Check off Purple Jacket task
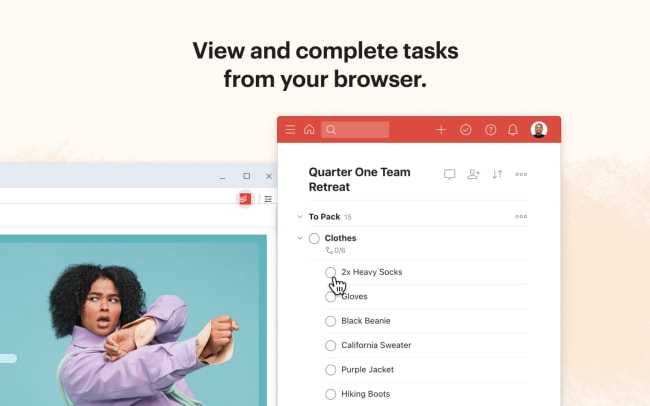Screen dimensions: 650x406 [330, 370]
